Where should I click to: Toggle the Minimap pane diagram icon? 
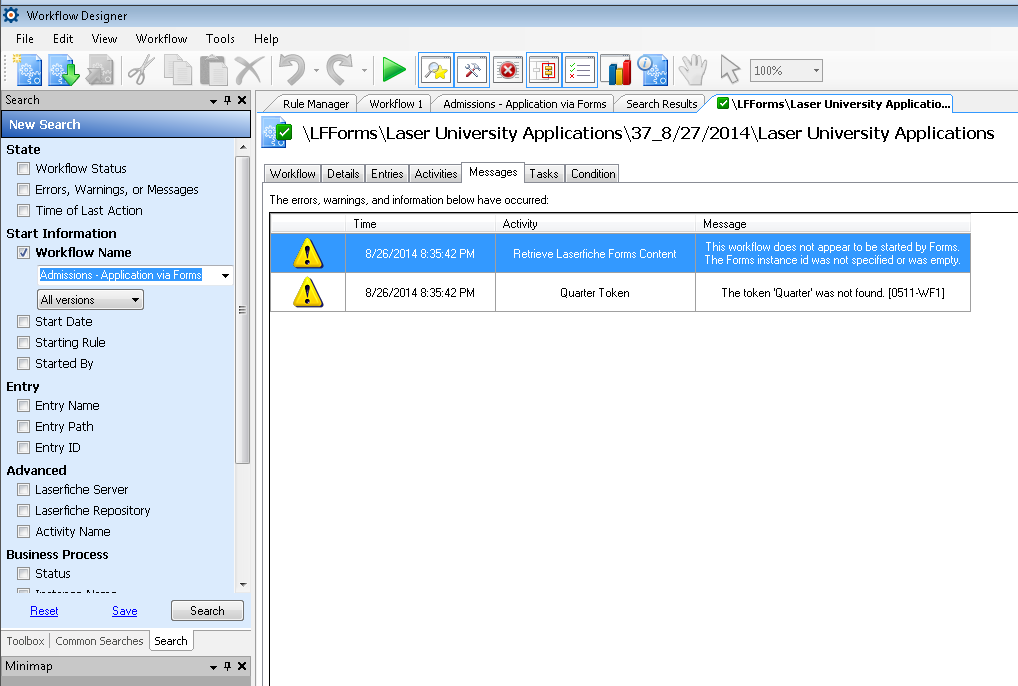coord(543,70)
